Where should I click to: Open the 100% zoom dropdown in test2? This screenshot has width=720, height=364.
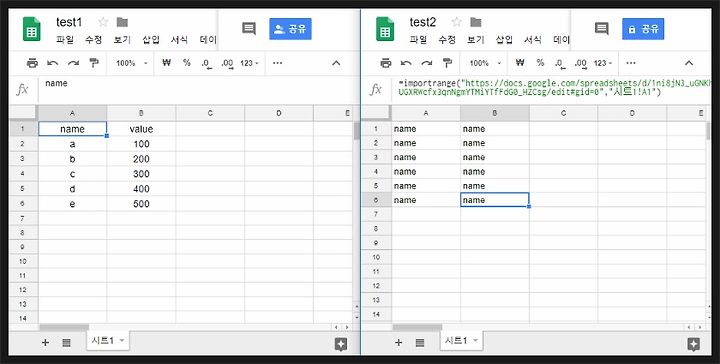pyautogui.click(x=485, y=63)
